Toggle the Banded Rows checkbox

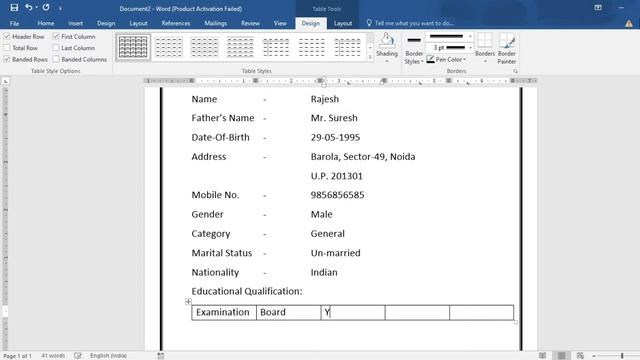coord(7,59)
